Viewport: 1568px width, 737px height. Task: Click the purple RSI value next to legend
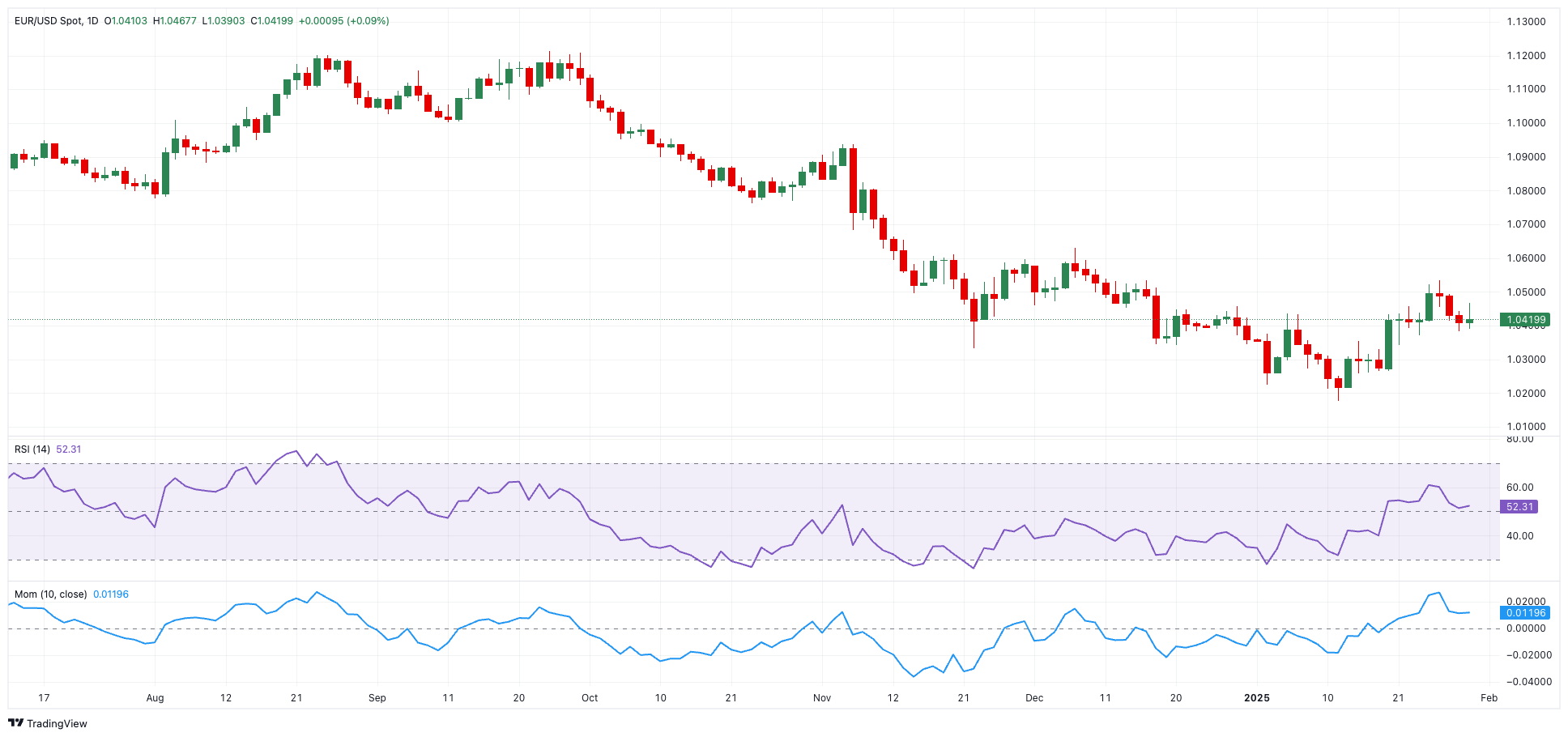(x=69, y=449)
